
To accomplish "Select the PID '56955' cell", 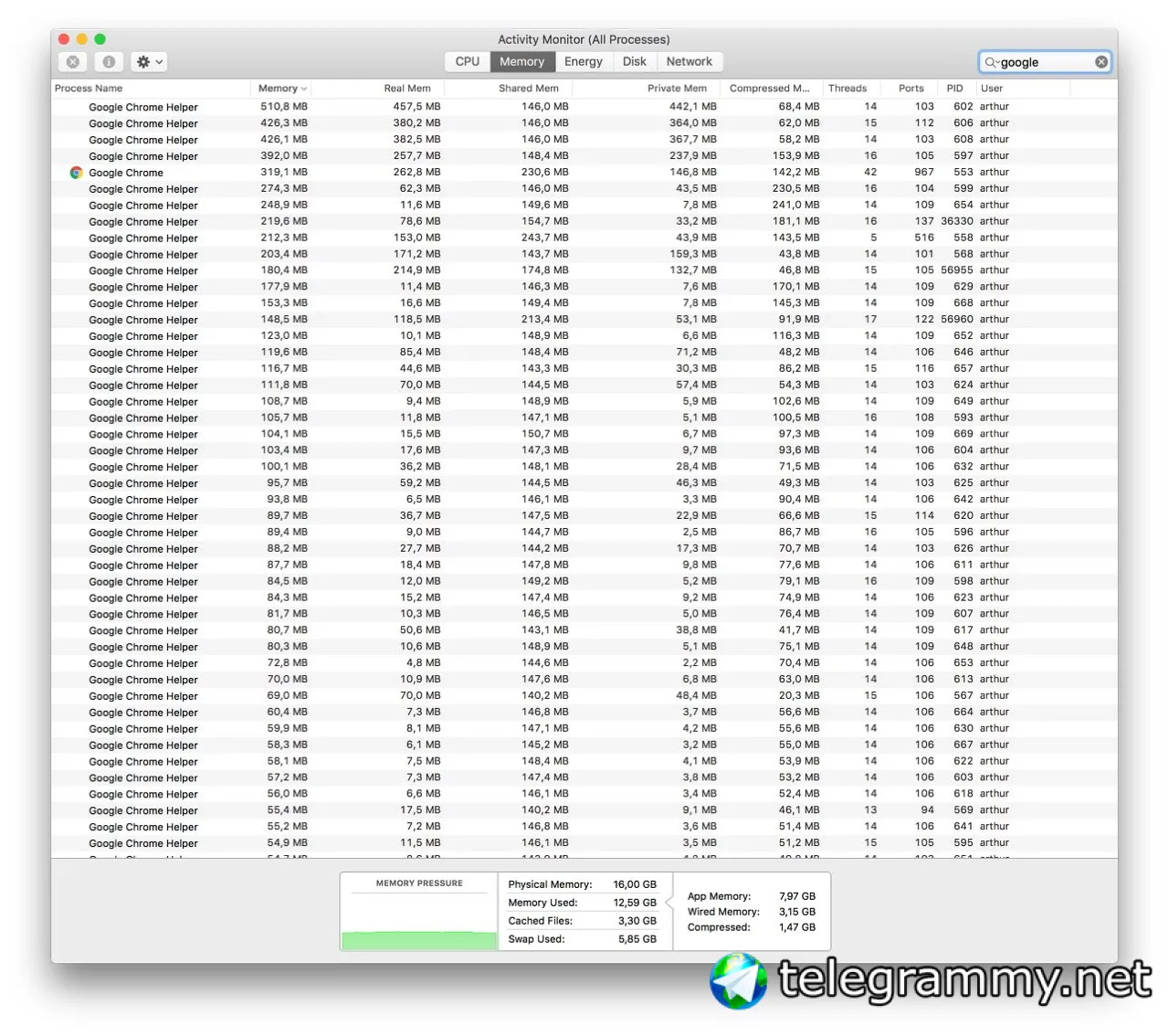I will click(x=957, y=270).
